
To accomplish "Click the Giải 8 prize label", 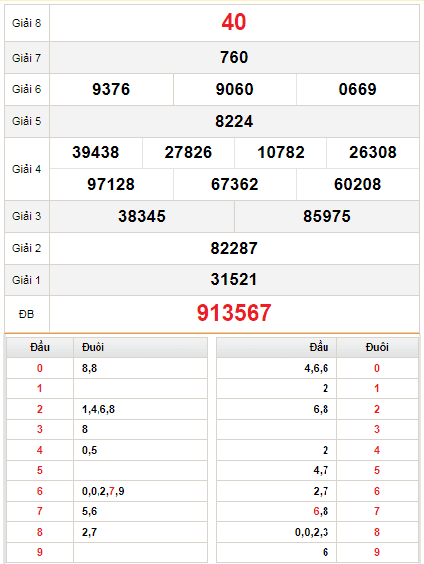I will [x=27, y=23].
